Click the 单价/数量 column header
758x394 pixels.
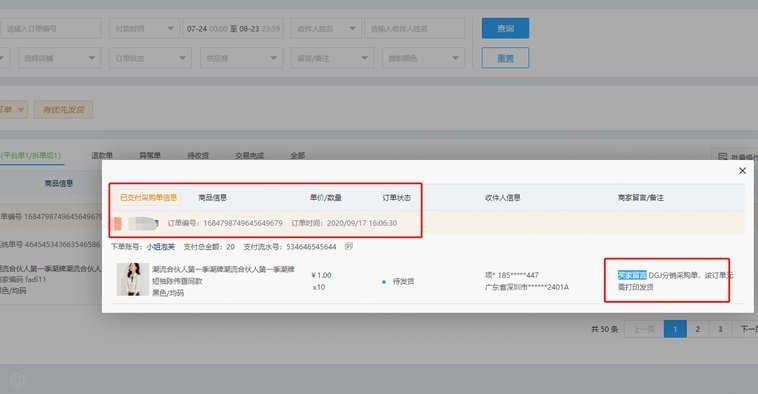(325, 197)
